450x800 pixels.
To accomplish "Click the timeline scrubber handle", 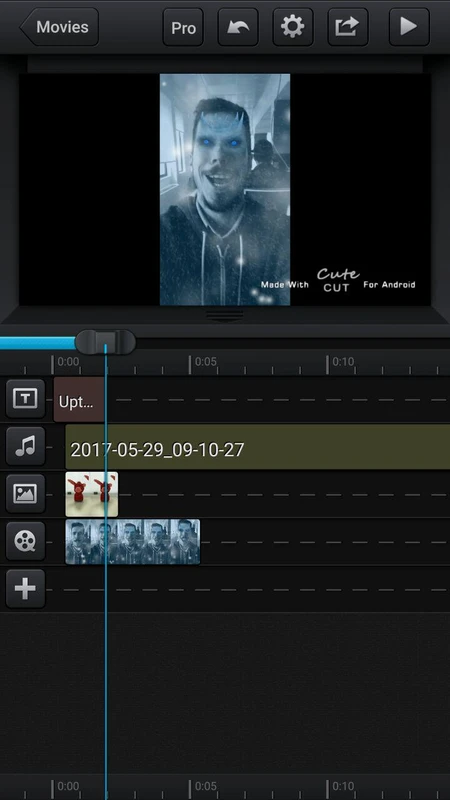I will (x=106, y=342).
